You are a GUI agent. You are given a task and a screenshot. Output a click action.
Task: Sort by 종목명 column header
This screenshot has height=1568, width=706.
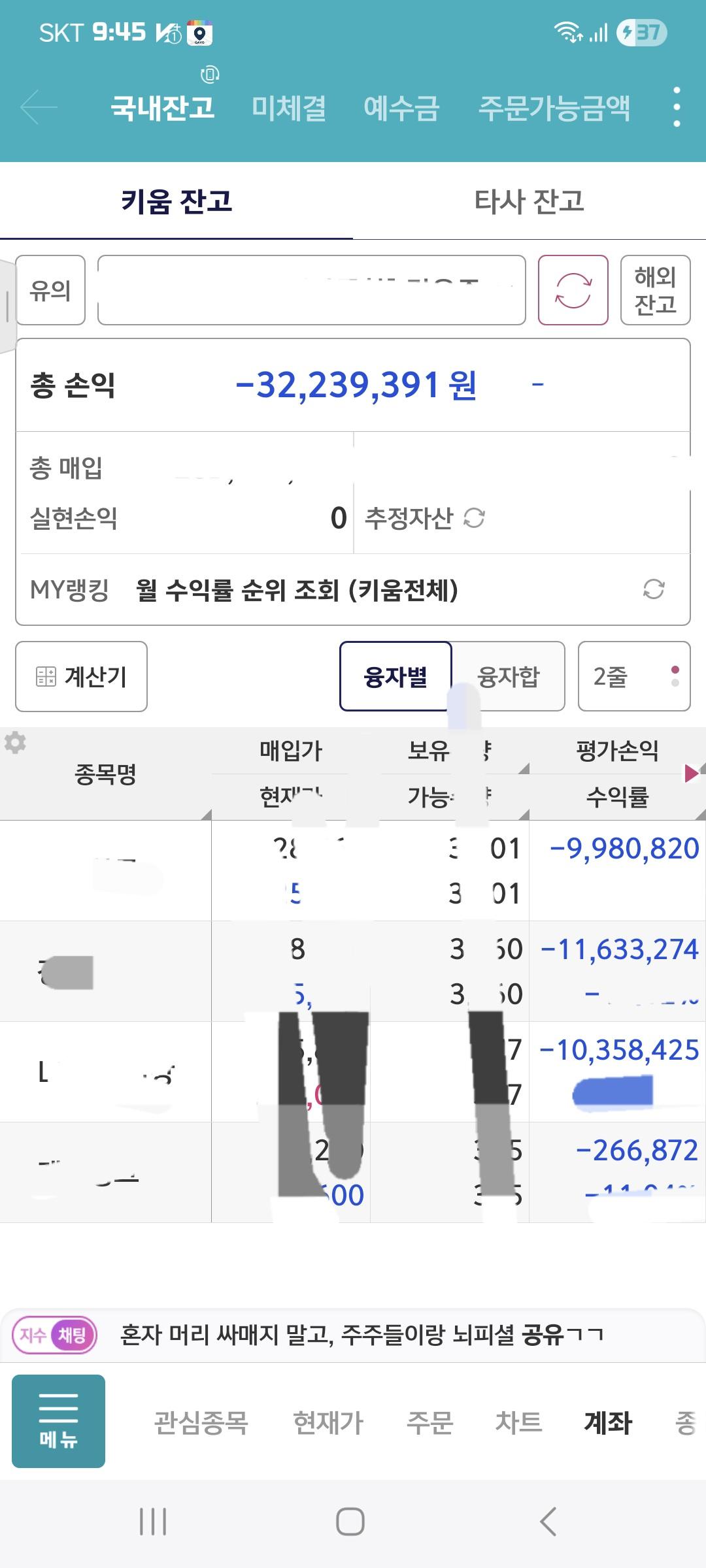click(106, 774)
